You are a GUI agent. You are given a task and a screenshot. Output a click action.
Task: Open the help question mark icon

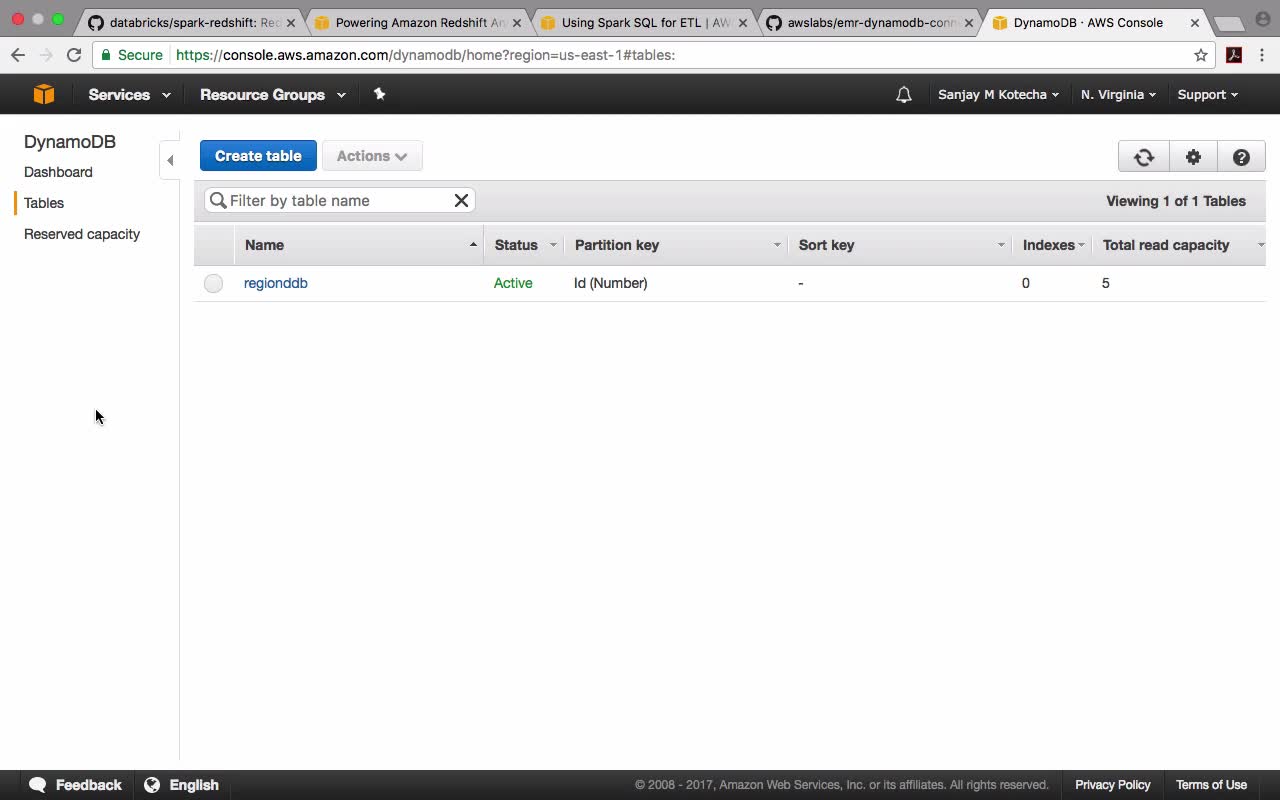tap(1241, 157)
